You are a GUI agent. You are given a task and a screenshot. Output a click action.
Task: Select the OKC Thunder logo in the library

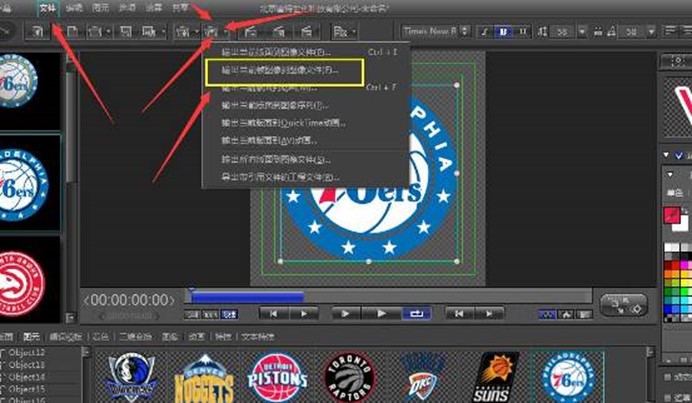pyautogui.click(x=423, y=377)
